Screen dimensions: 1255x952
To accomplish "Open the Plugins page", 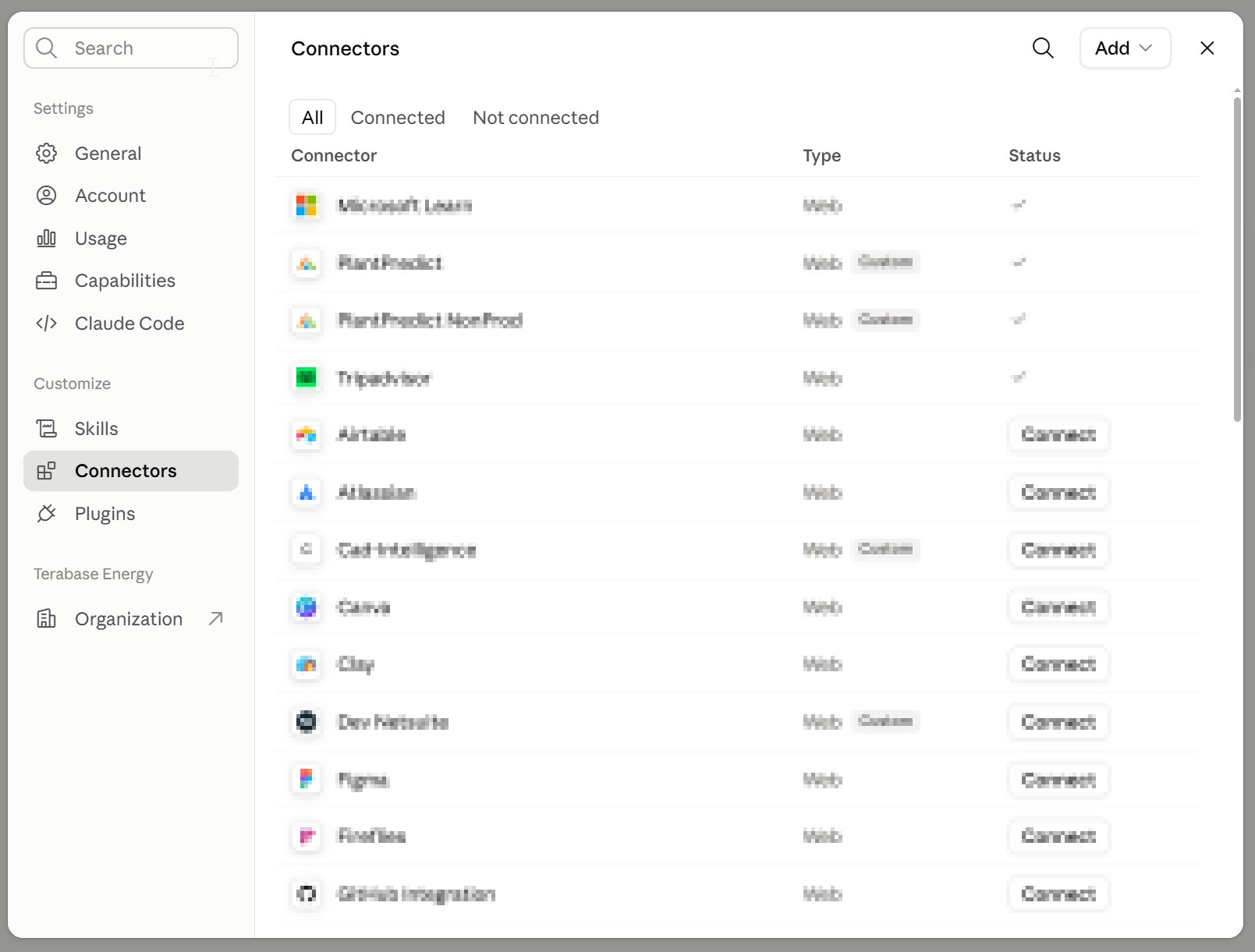I will [131, 514].
